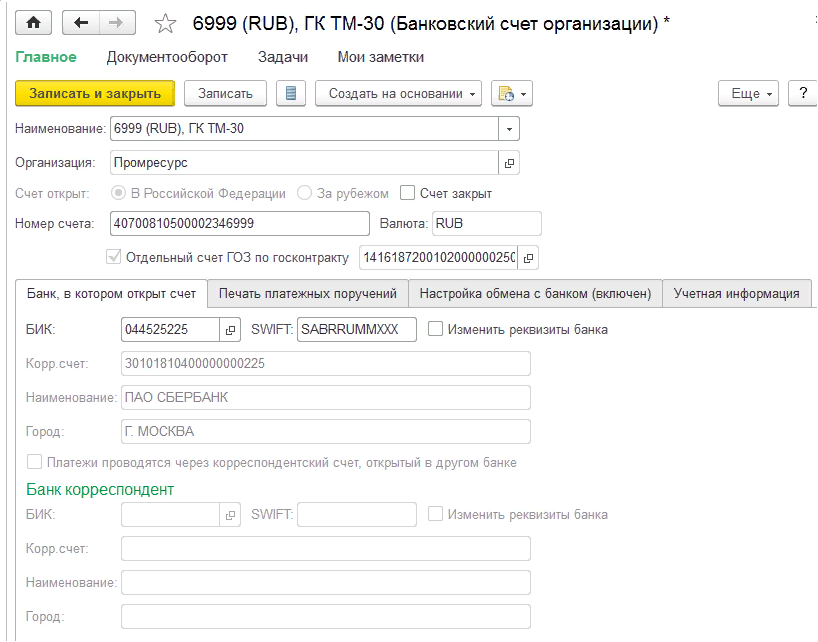Switch to Печать платежных поручений tab
The width and height of the screenshot is (818, 642).
308,293
